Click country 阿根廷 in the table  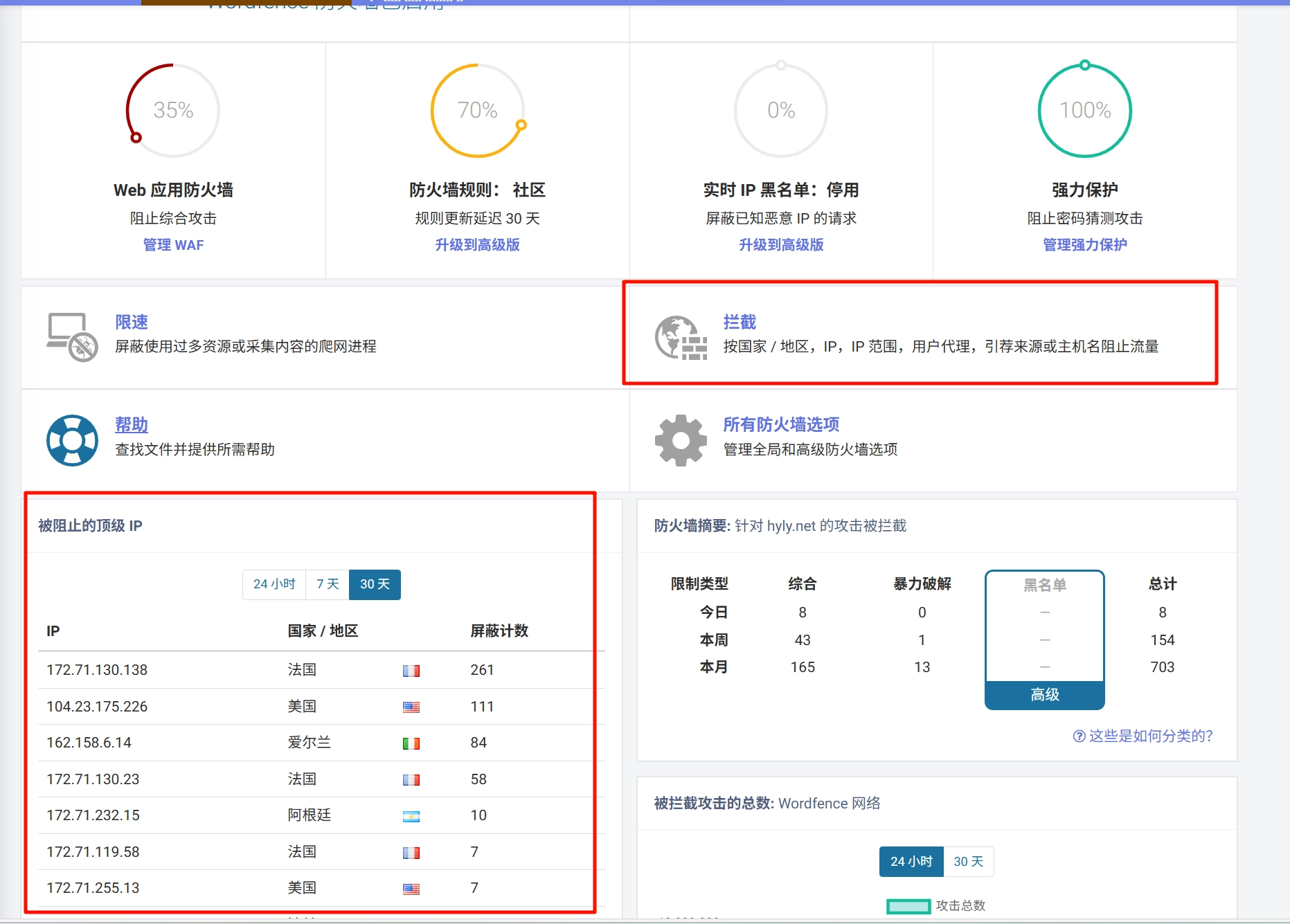[x=310, y=815]
